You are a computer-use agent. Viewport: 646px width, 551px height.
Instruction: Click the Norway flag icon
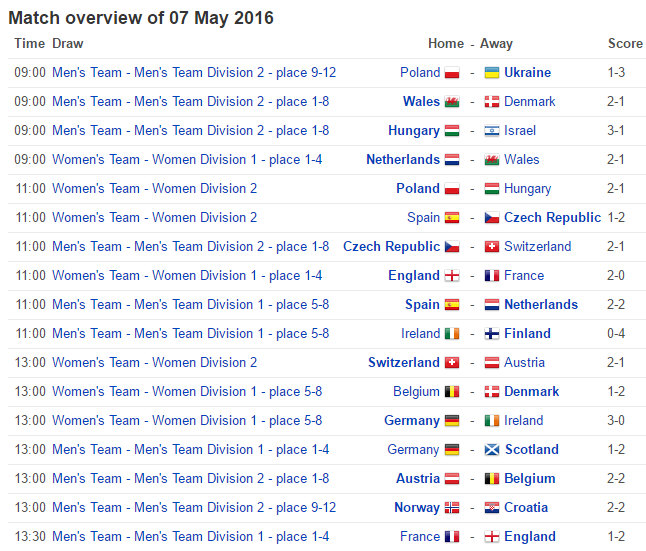[x=452, y=508]
